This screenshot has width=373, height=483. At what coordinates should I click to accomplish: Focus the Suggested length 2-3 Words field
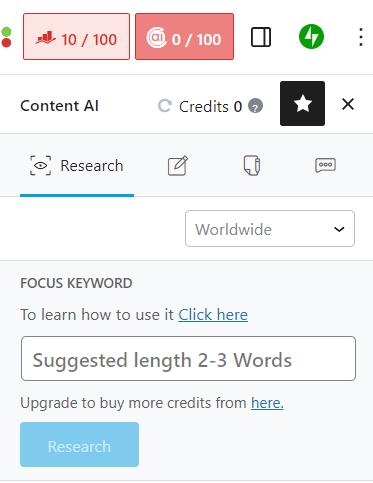(188, 359)
